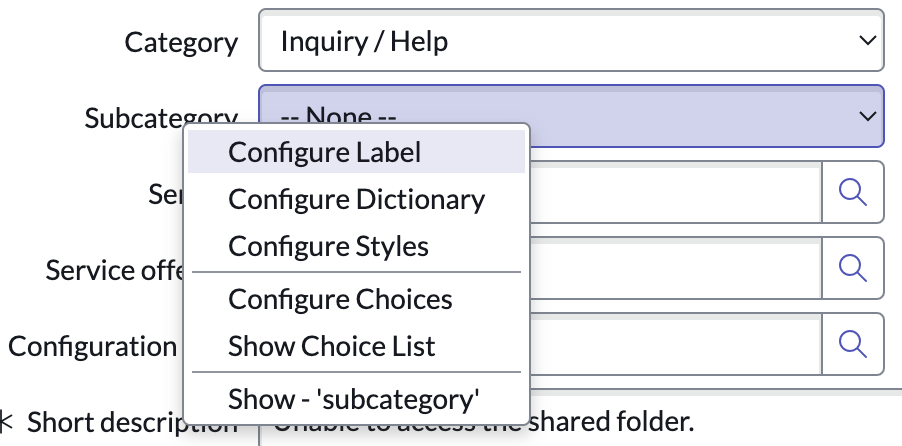902x446 pixels.
Task: Select the Configure Styles menu entry
Action: [357, 246]
